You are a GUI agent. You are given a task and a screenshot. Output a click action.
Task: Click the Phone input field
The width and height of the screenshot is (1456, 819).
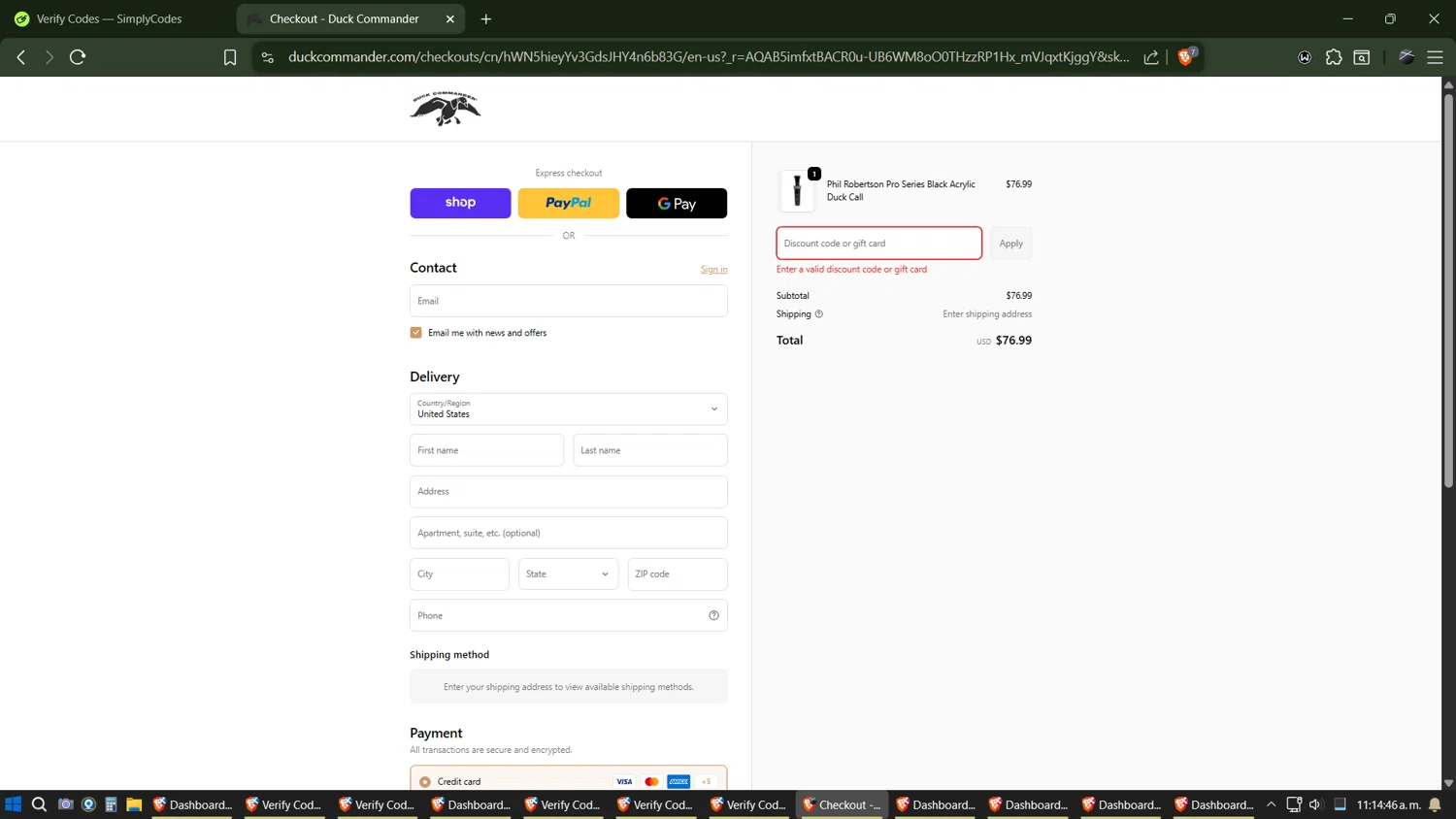[569, 615]
